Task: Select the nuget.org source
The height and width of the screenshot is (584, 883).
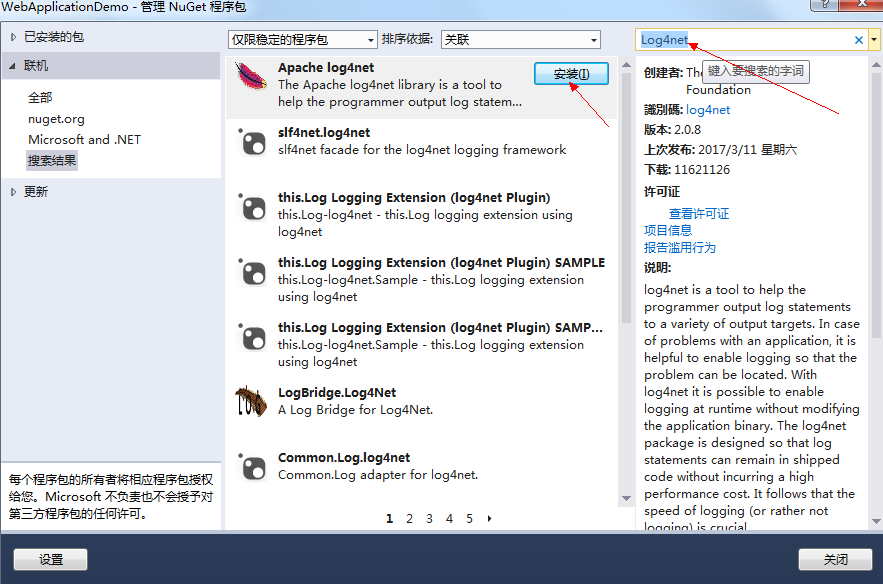Action: pyautogui.click(x=56, y=119)
